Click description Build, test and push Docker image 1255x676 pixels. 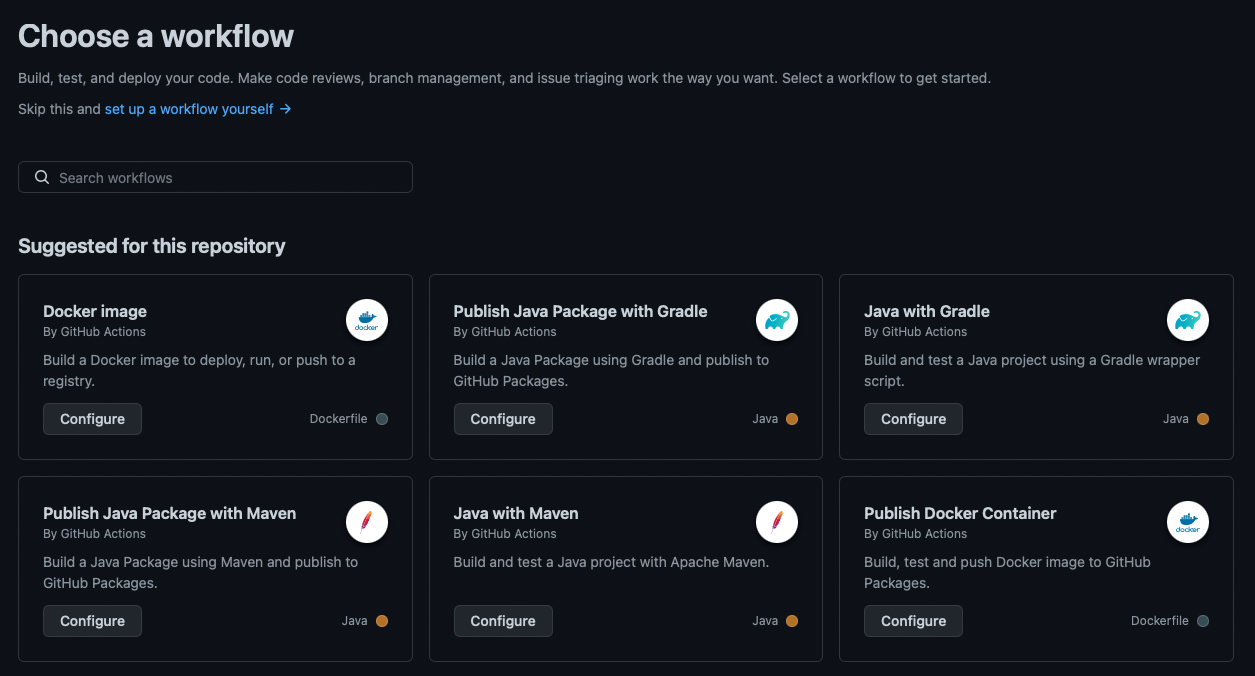1007,572
